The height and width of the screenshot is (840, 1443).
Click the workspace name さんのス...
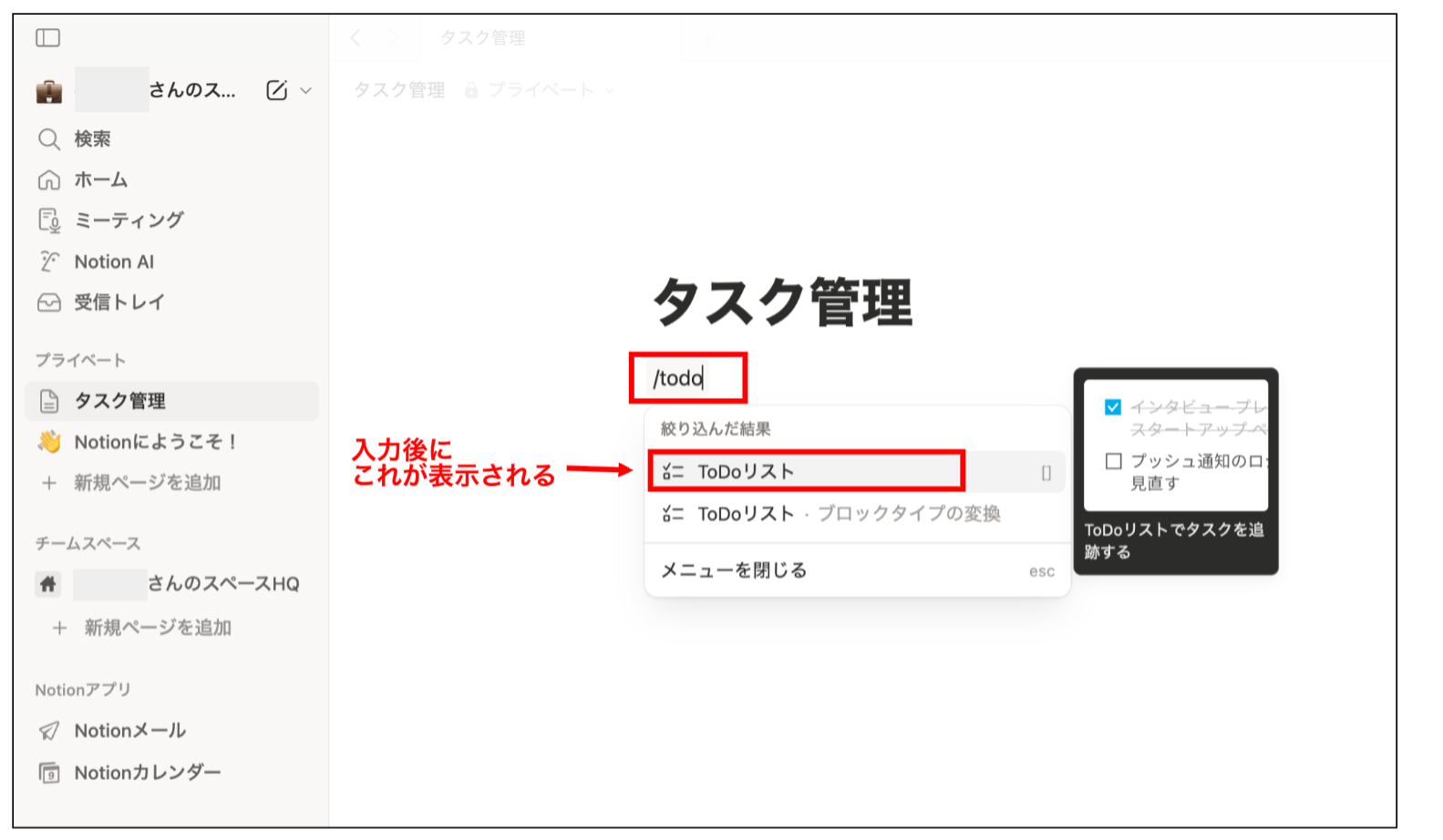tap(192, 90)
